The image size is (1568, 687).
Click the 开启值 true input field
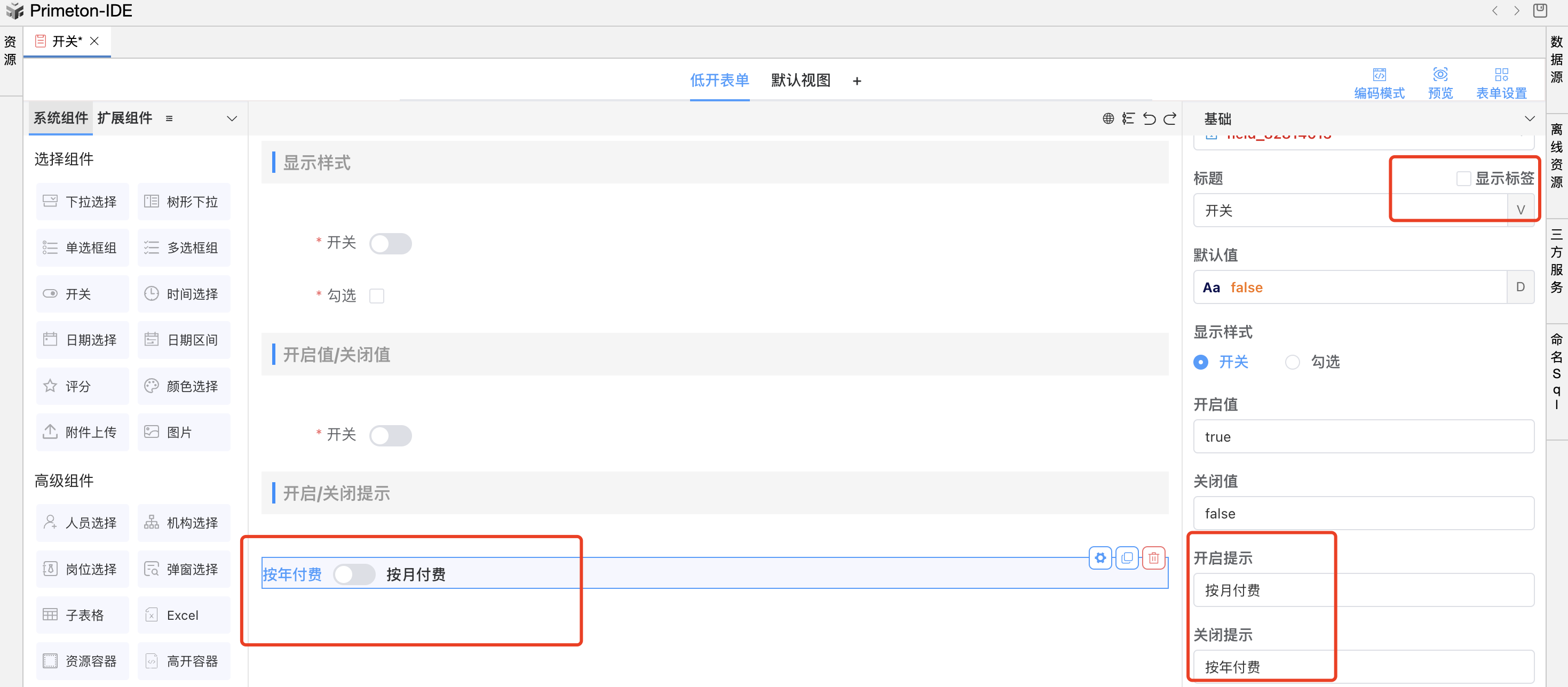(x=1363, y=437)
